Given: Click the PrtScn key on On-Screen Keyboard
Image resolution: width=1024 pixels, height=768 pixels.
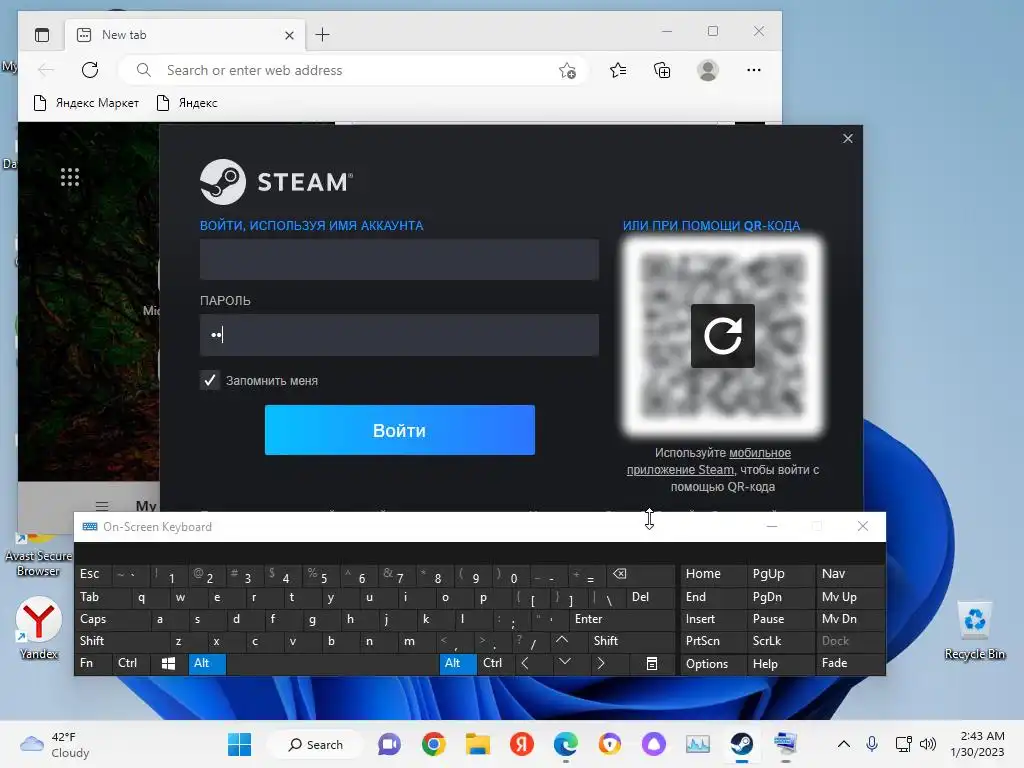Looking at the screenshot, I should coord(713,641).
